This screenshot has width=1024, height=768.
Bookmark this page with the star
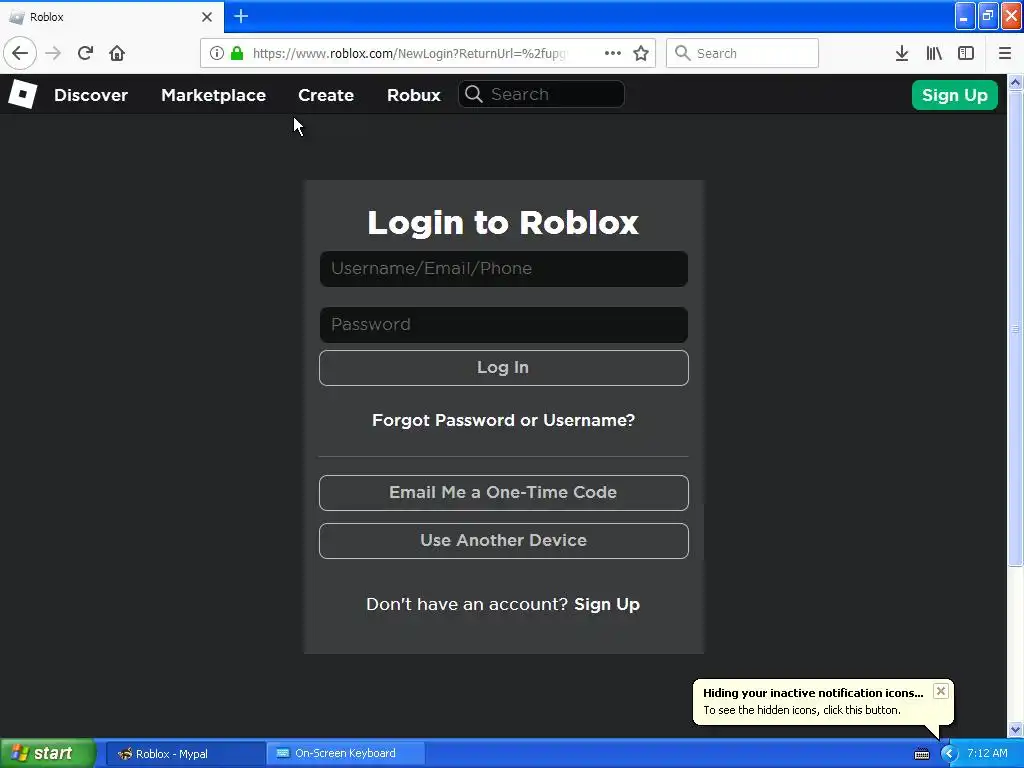pos(641,53)
